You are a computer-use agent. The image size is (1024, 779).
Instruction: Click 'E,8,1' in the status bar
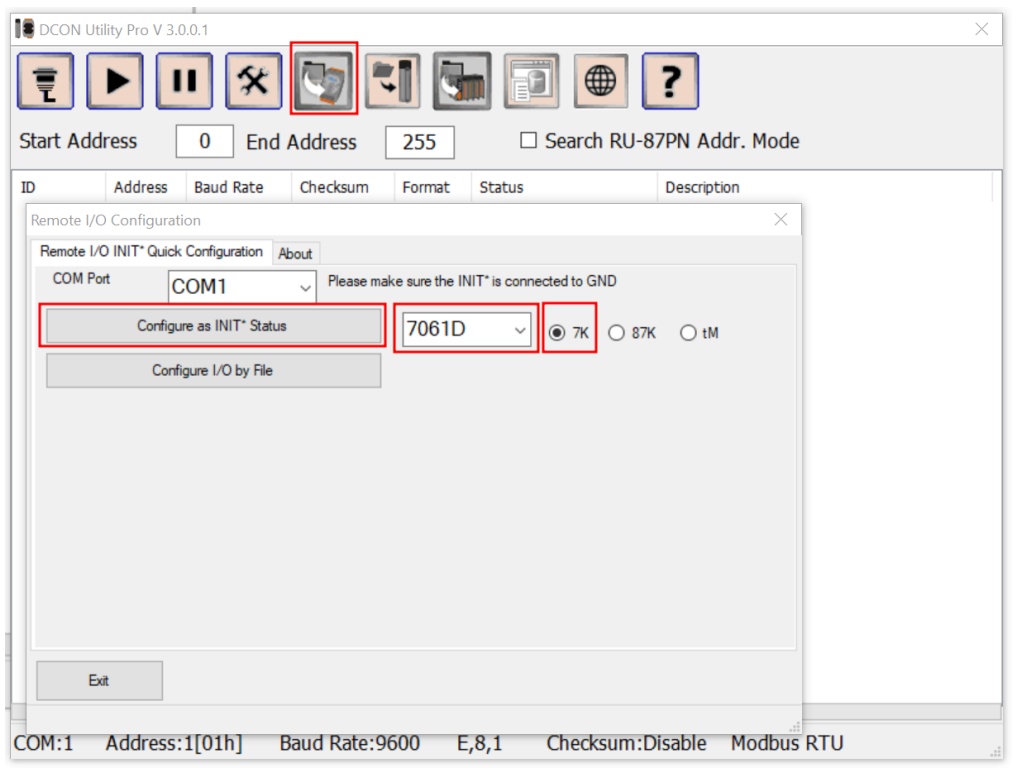[x=479, y=744]
